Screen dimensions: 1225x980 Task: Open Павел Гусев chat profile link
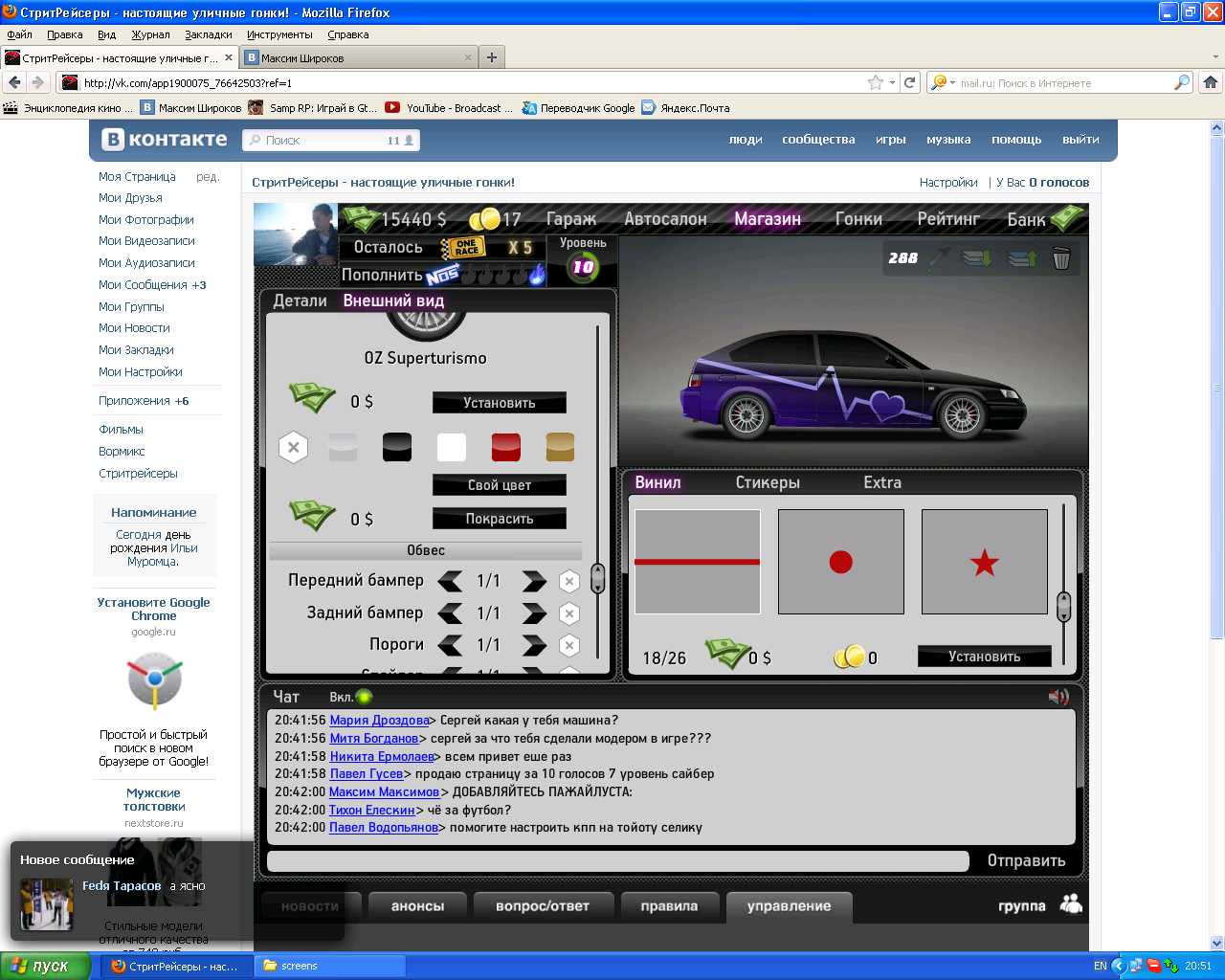tap(367, 774)
